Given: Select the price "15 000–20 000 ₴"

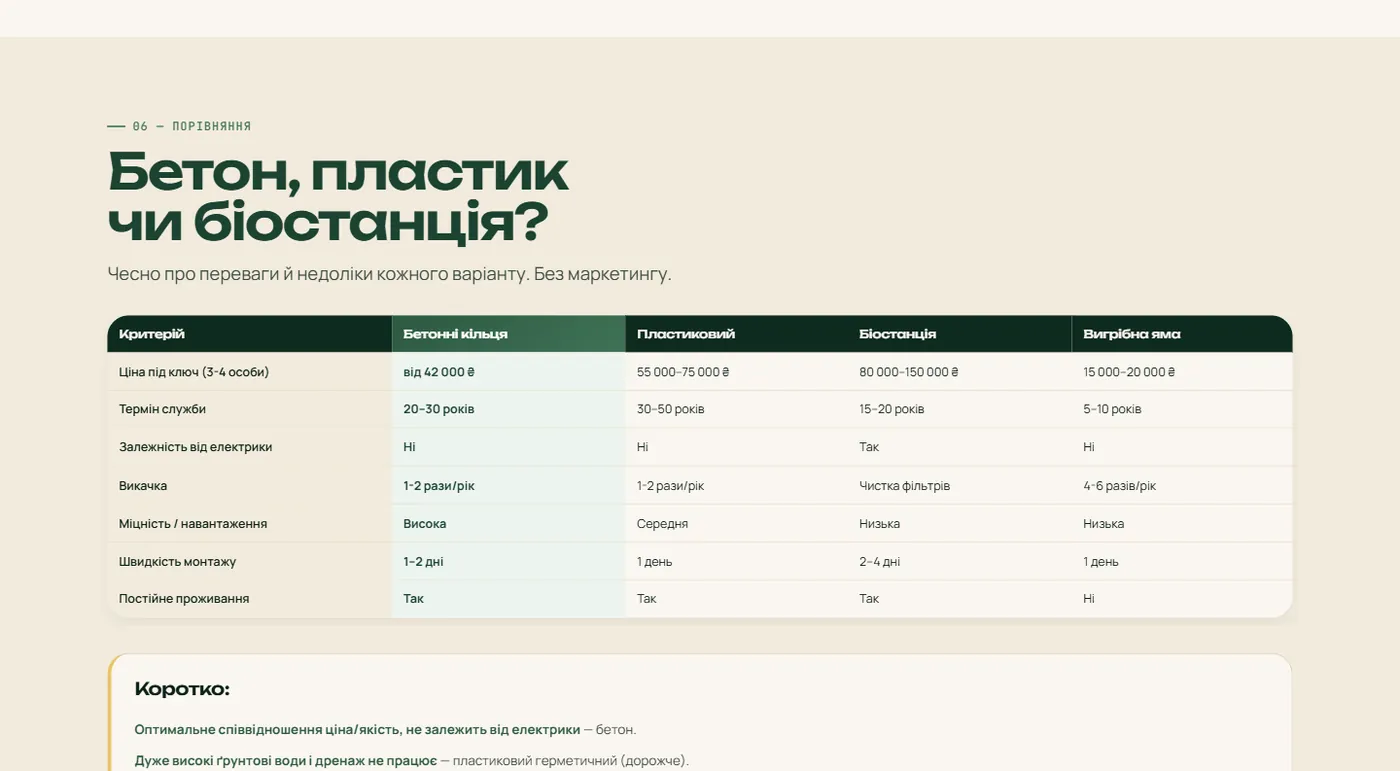Looking at the screenshot, I should tap(1129, 372).
